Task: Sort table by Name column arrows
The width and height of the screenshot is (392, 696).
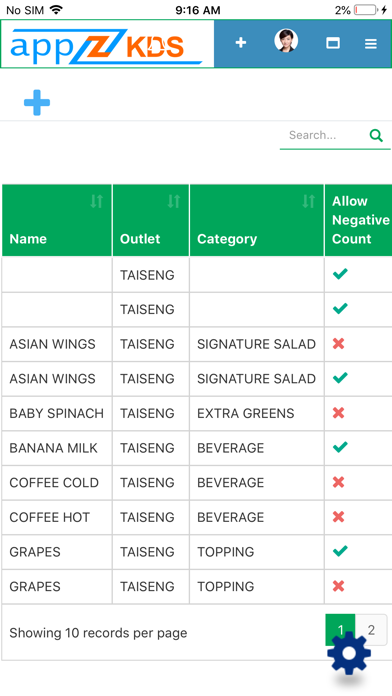Action: coord(96,202)
